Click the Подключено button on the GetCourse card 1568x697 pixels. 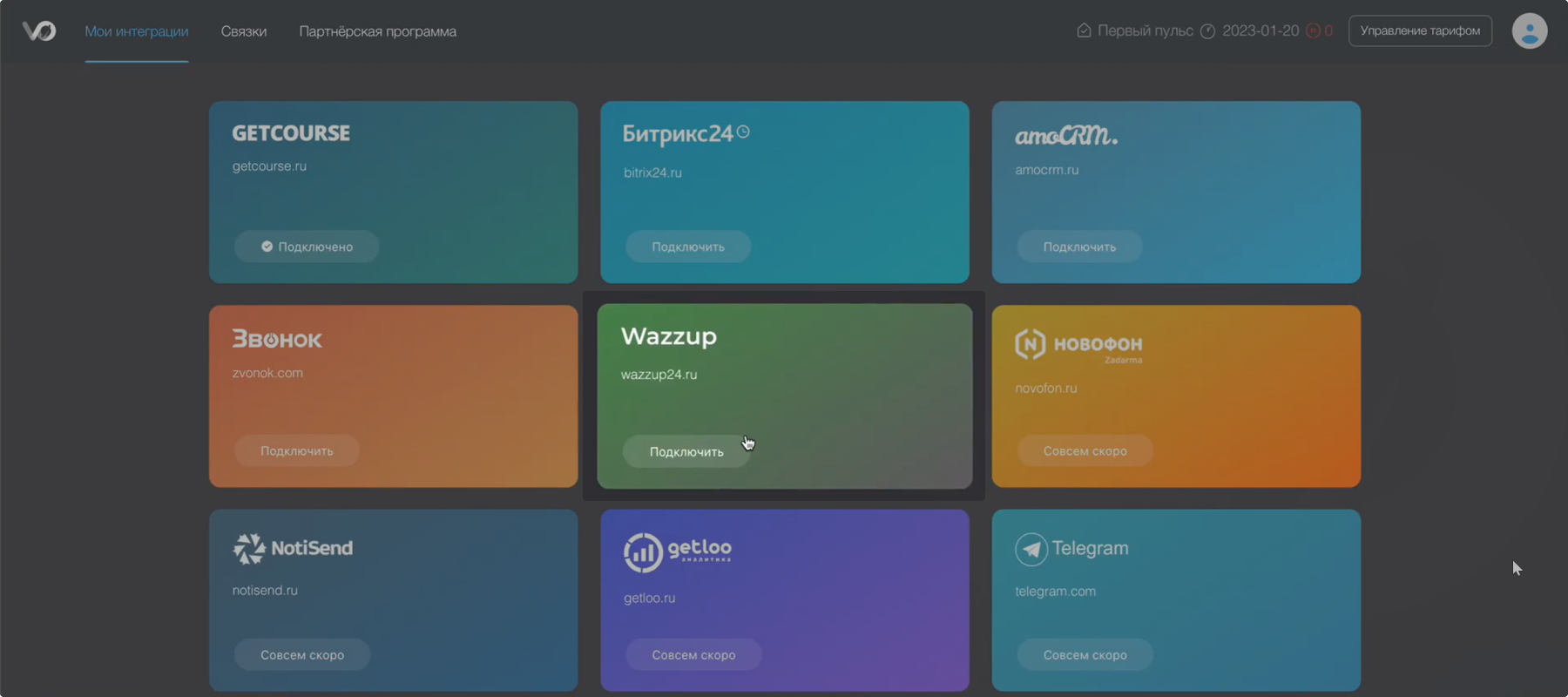(x=307, y=247)
